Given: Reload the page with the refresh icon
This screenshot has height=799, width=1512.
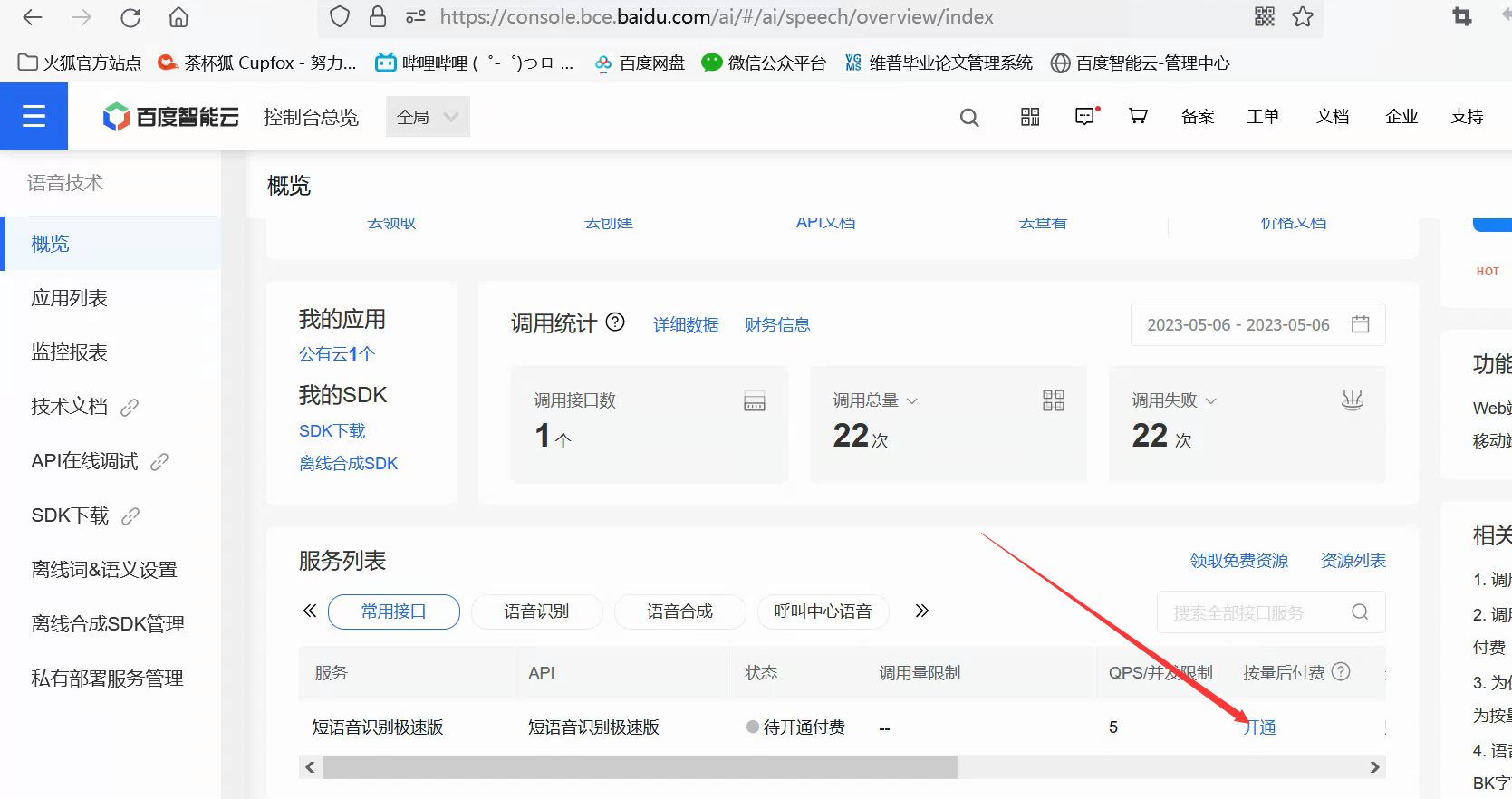Looking at the screenshot, I should pos(130,17).
